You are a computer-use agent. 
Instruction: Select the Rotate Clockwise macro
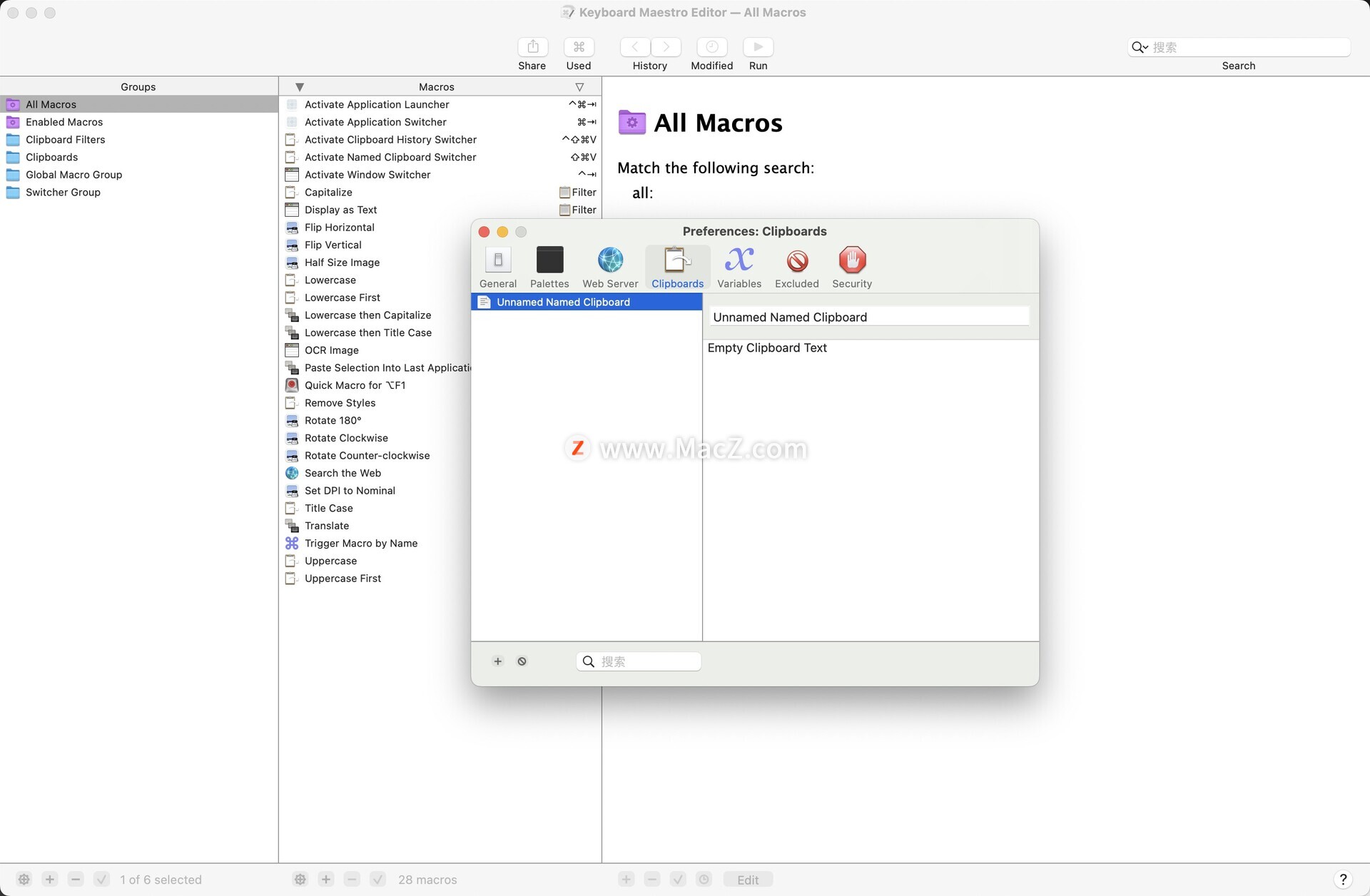[375, 438]
